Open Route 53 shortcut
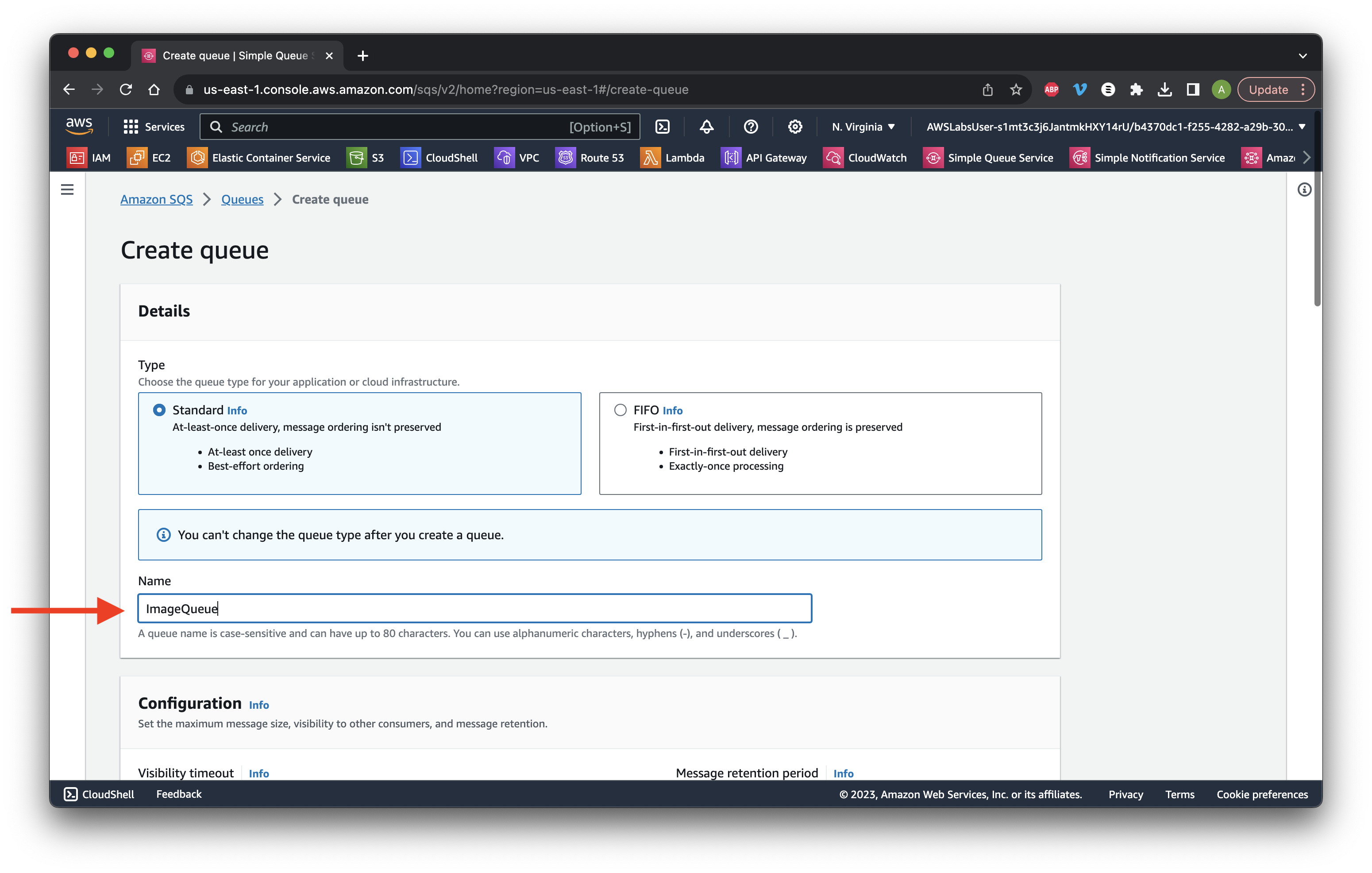The image size is (1372, 873). click(589, 158)
